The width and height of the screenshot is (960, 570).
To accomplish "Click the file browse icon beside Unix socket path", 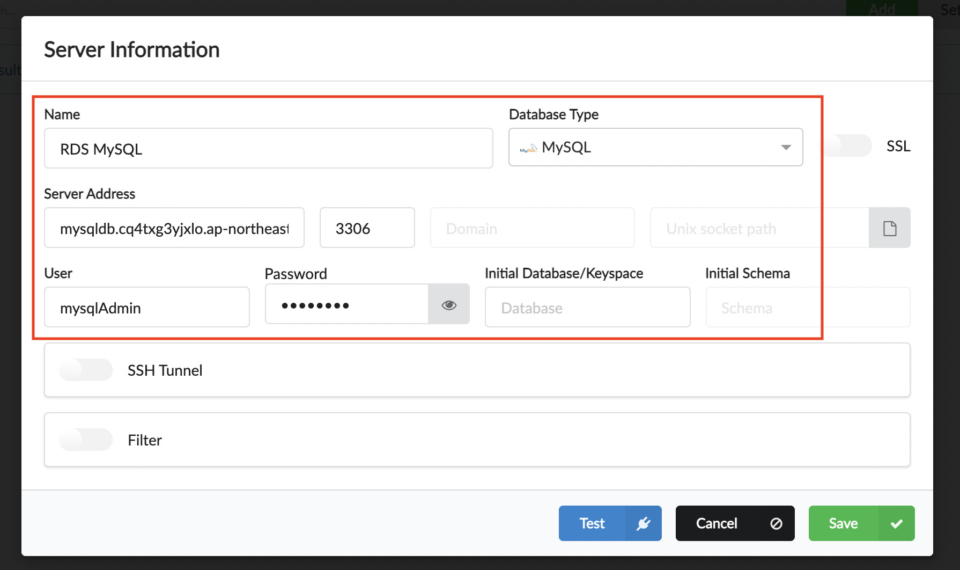I will 889,228.
